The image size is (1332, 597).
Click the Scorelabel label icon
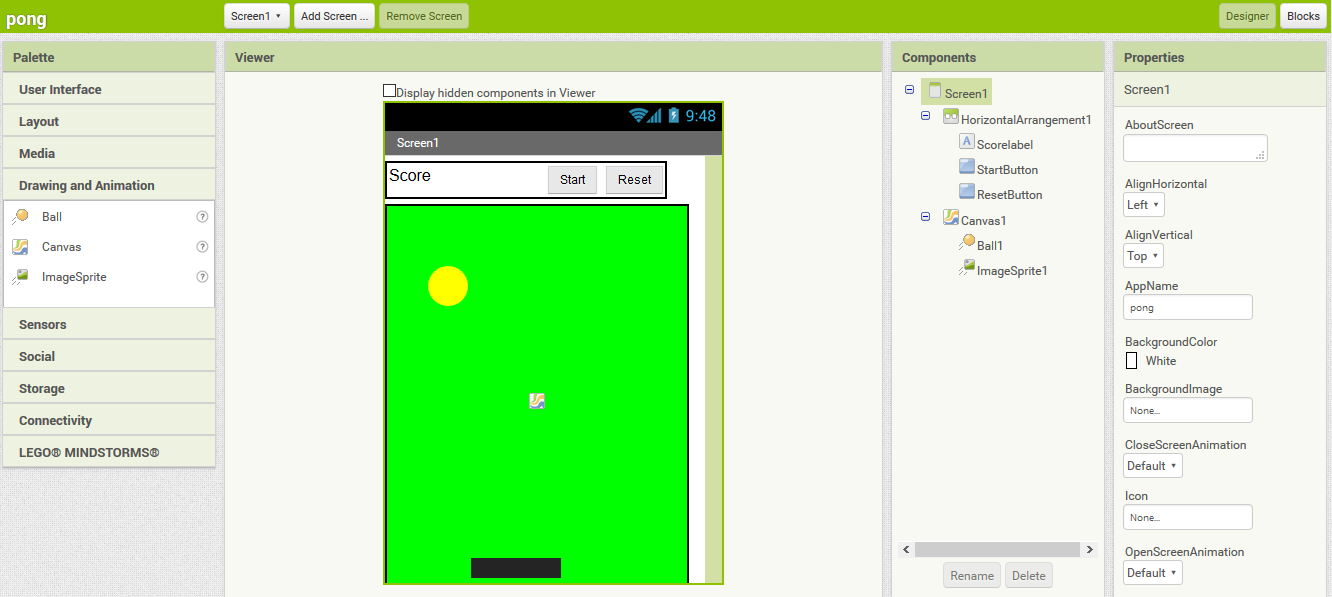click(967, 142)
